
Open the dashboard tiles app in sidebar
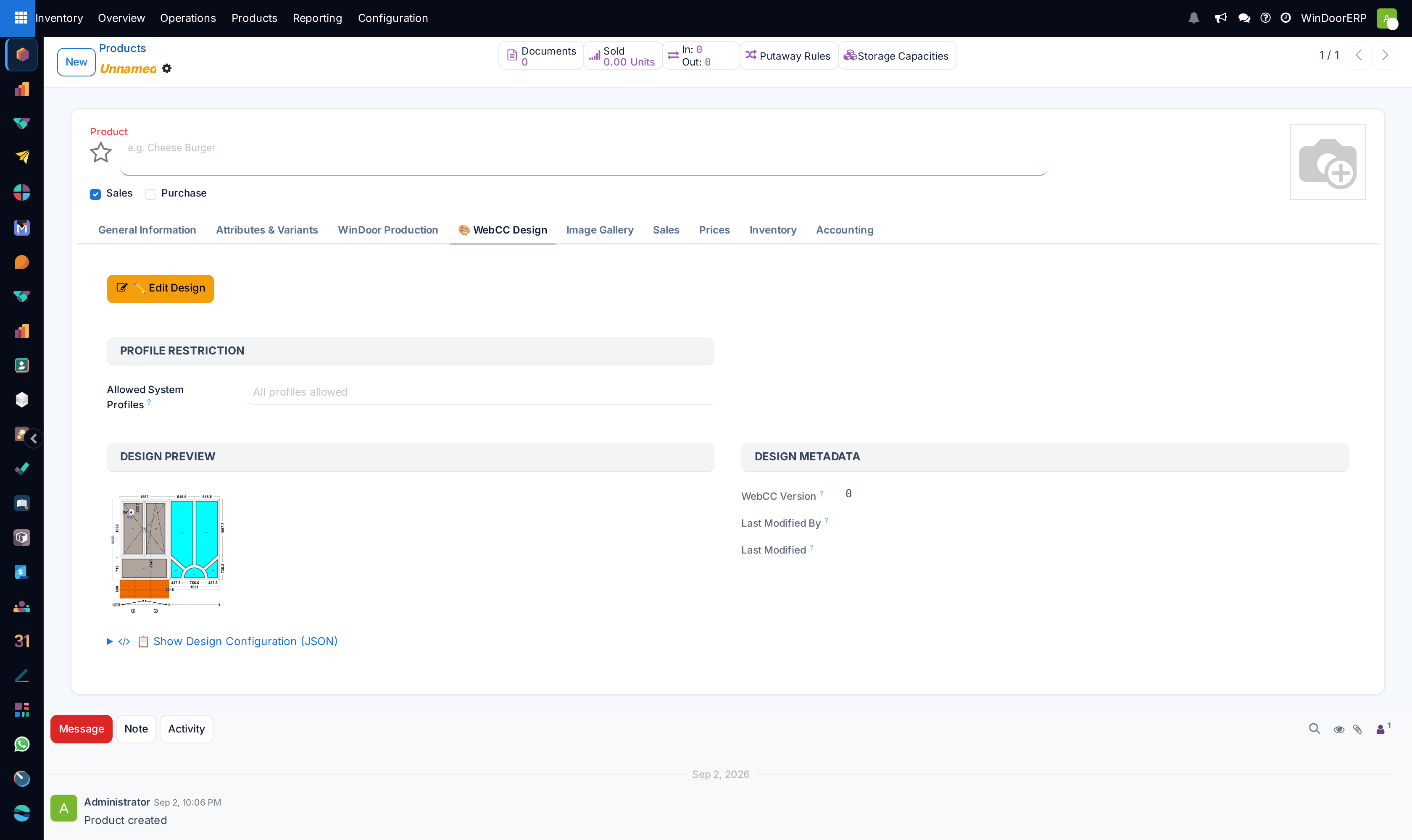tap(21, 710)
